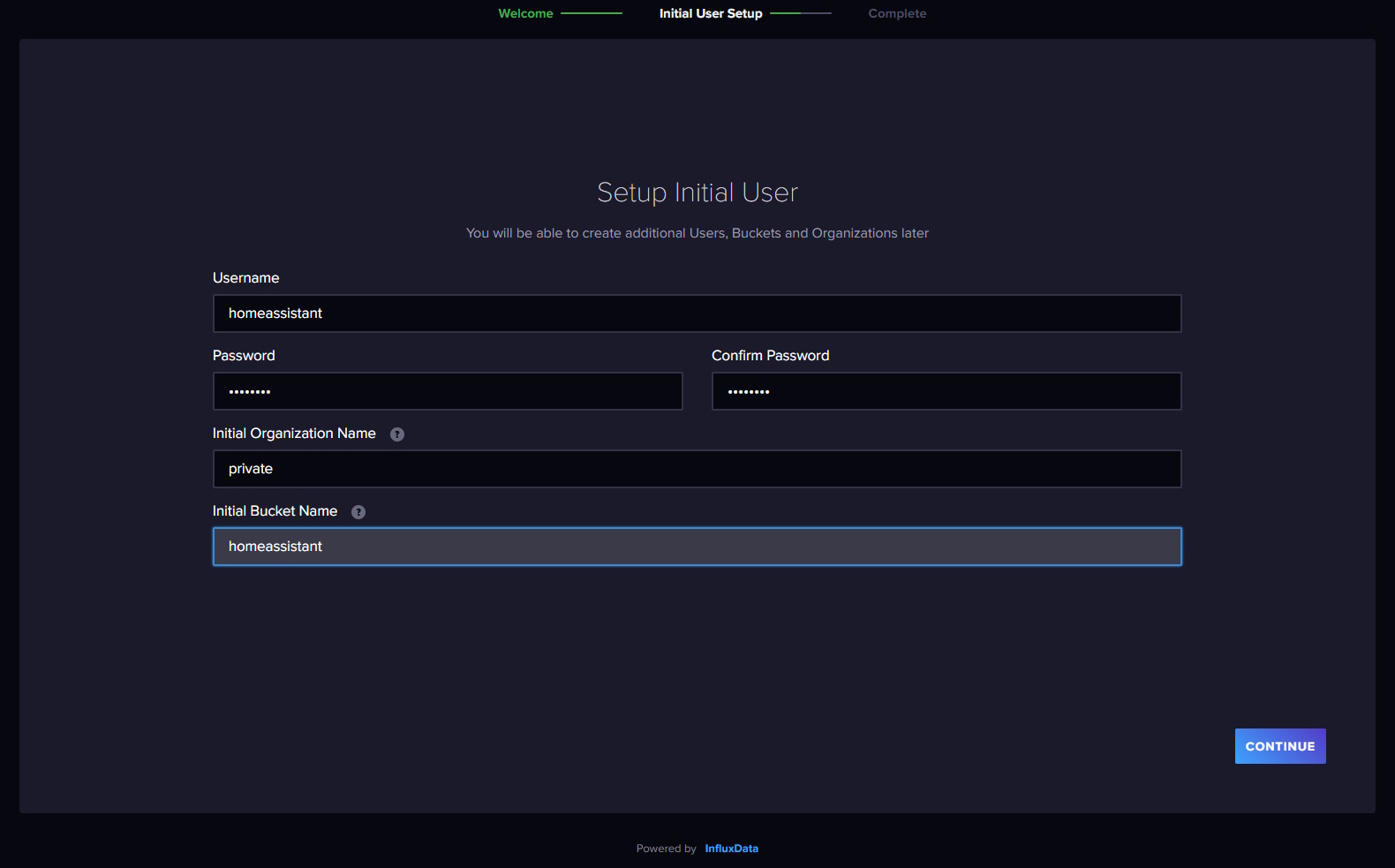Click the Initial Bucket Name label
Image resolution: width=1395 pixels, height=868 pixels.
[275, 511]
